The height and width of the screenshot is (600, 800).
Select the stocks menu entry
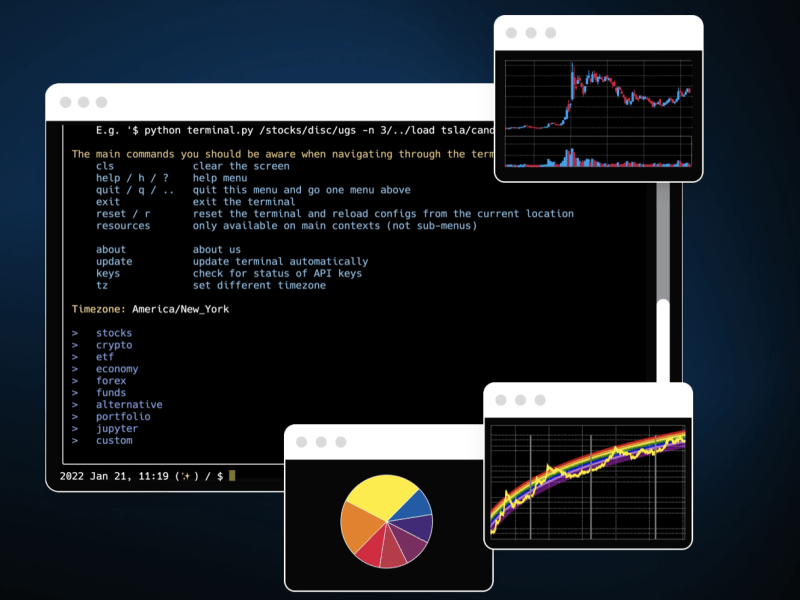(113, 333)
